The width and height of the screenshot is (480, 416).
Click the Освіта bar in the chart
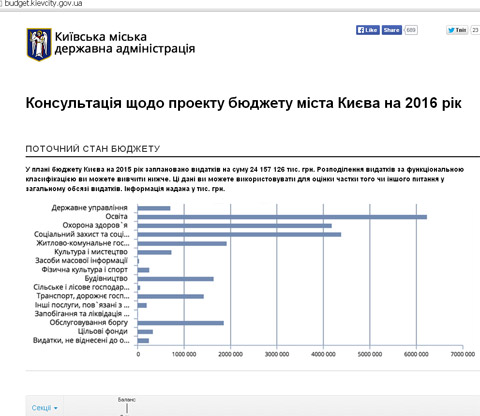(282, 217)
